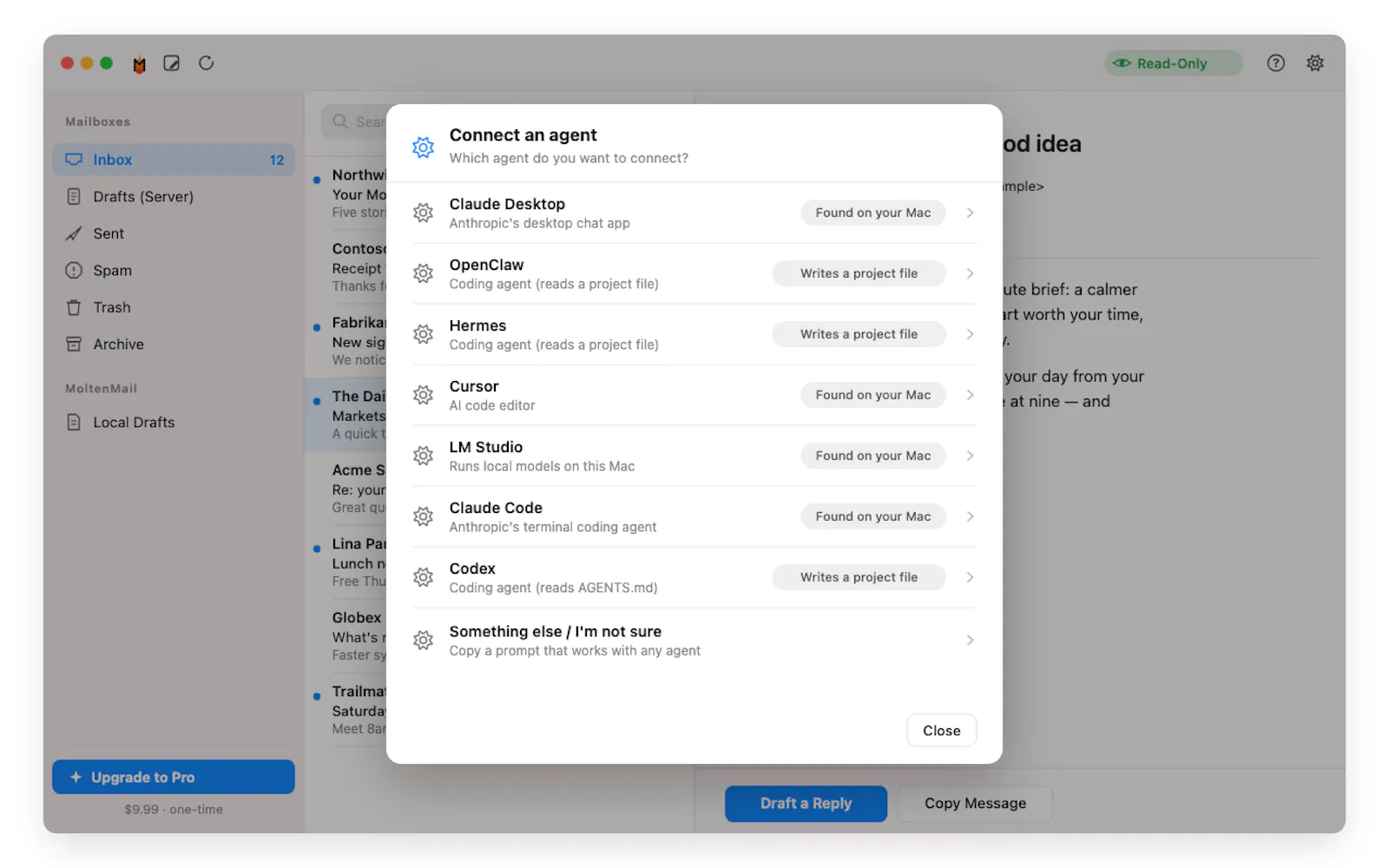This screenshot has height=868, width=1389.
Task: Click Writes a project file badge for Codex
Action: [859, 577]
